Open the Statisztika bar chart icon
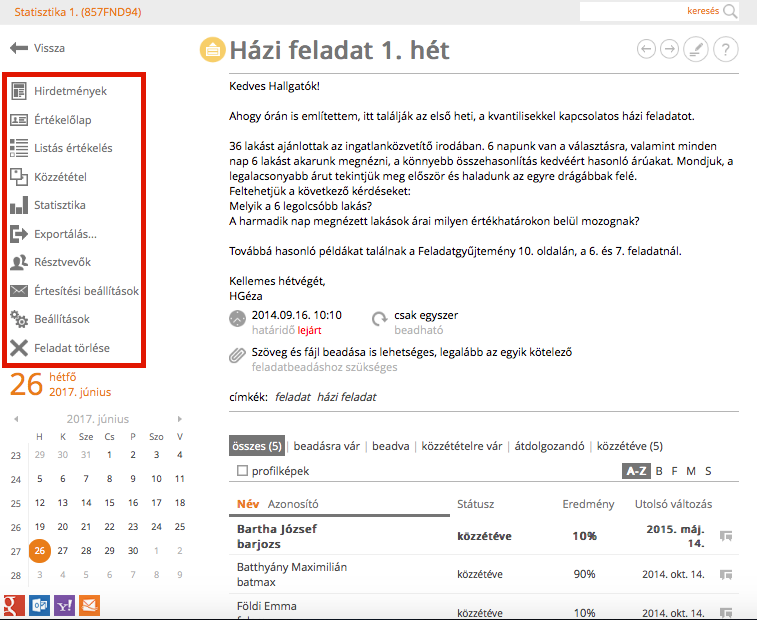The image size is (757, 620). click(x=19, y=205)
